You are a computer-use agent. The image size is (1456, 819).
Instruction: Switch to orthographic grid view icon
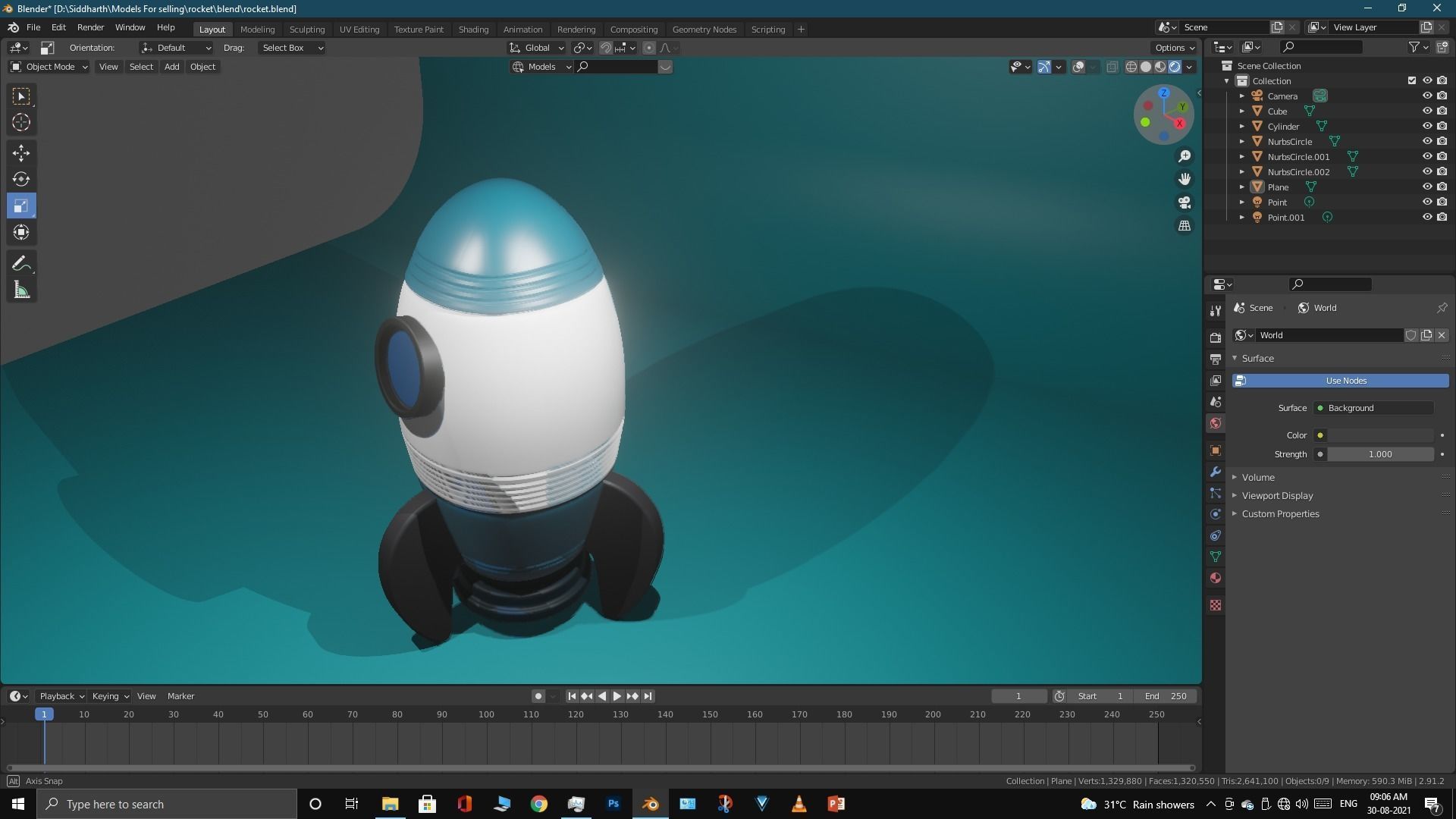click(x=1184, y=226)
